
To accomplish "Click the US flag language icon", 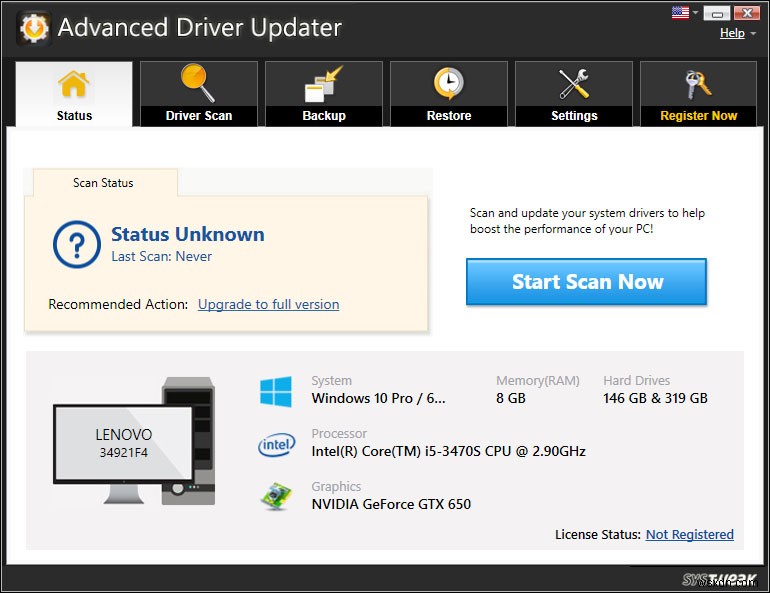I will coord(680,13).
